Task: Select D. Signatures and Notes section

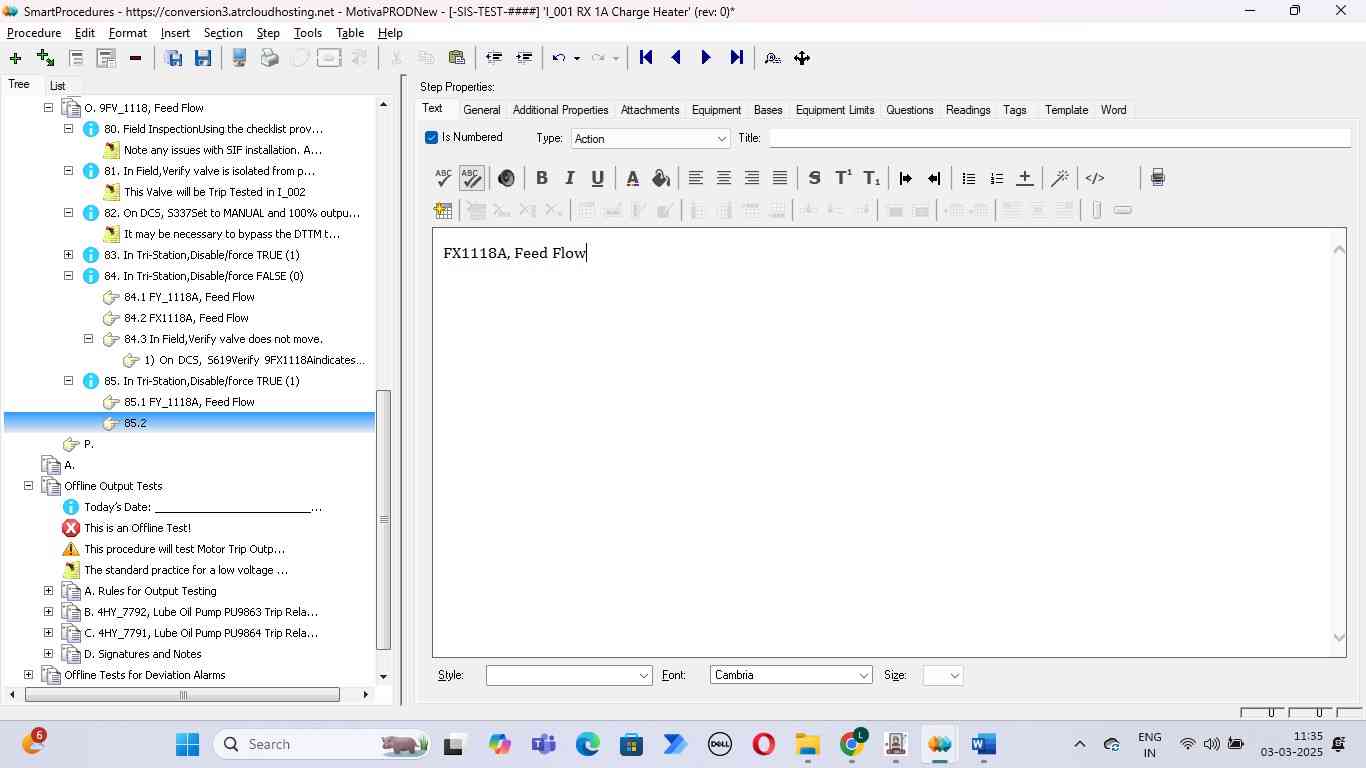Action: pyautogui.click(x=143, y=654)
